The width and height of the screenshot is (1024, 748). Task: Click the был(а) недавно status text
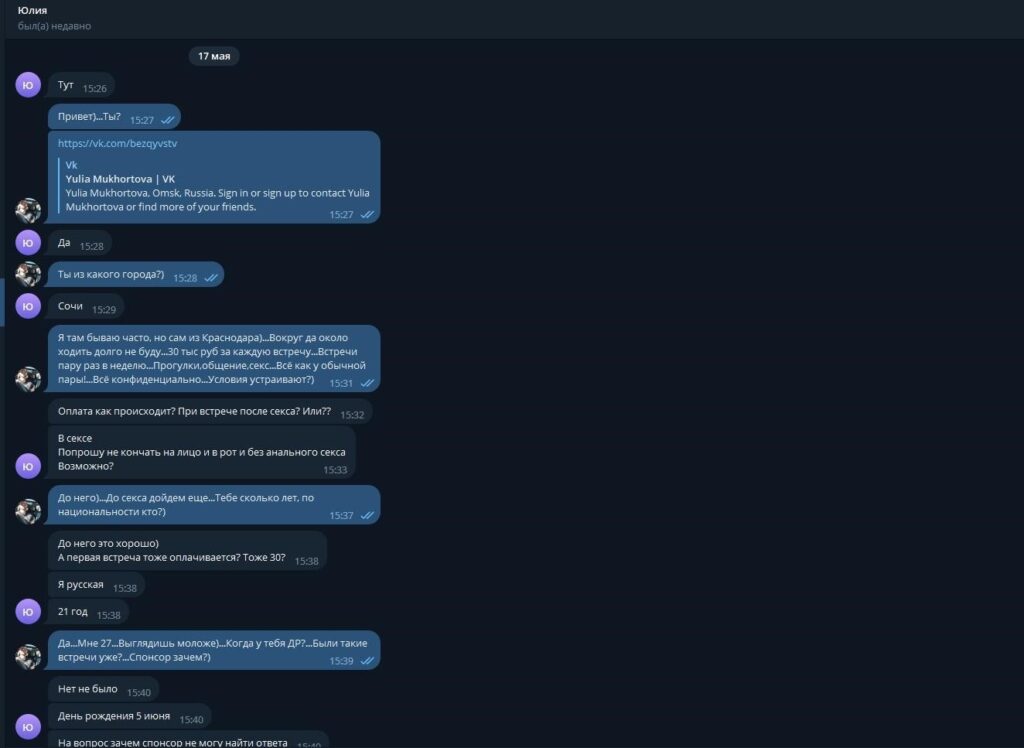(54, 26)
